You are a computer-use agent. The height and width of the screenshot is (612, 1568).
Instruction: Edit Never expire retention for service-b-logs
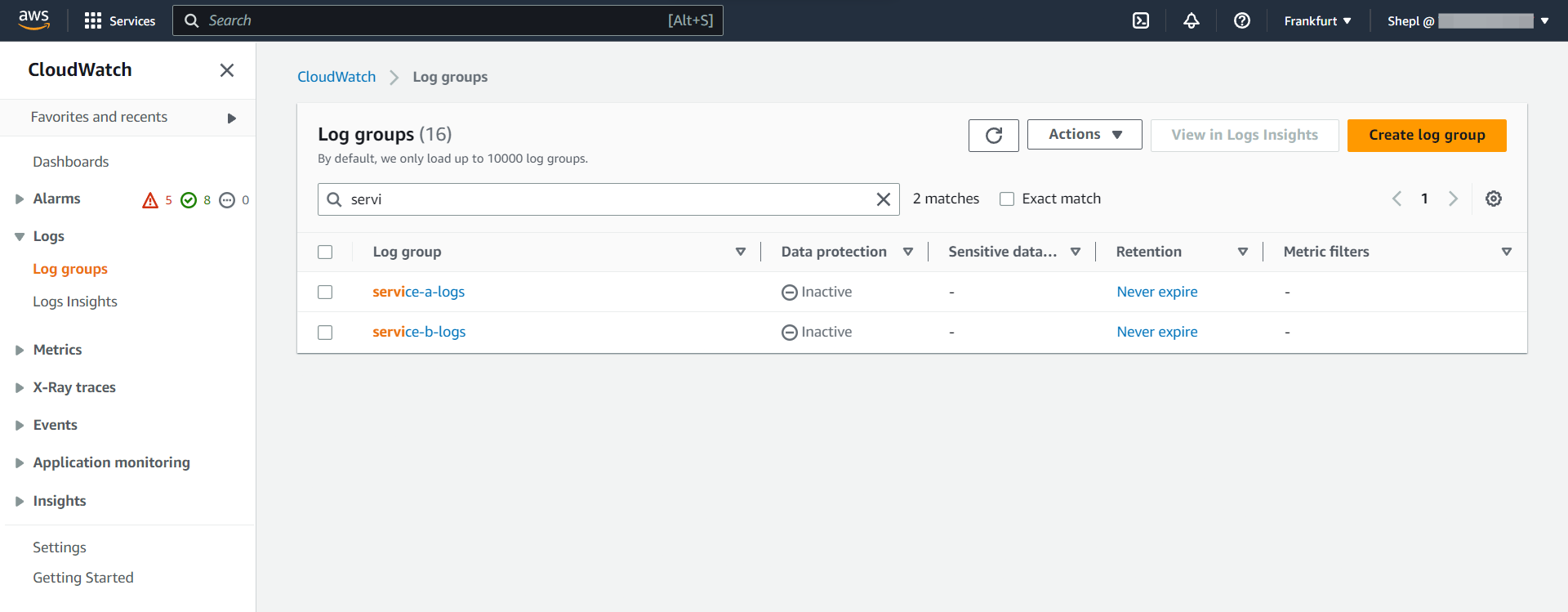point(1157,332)
